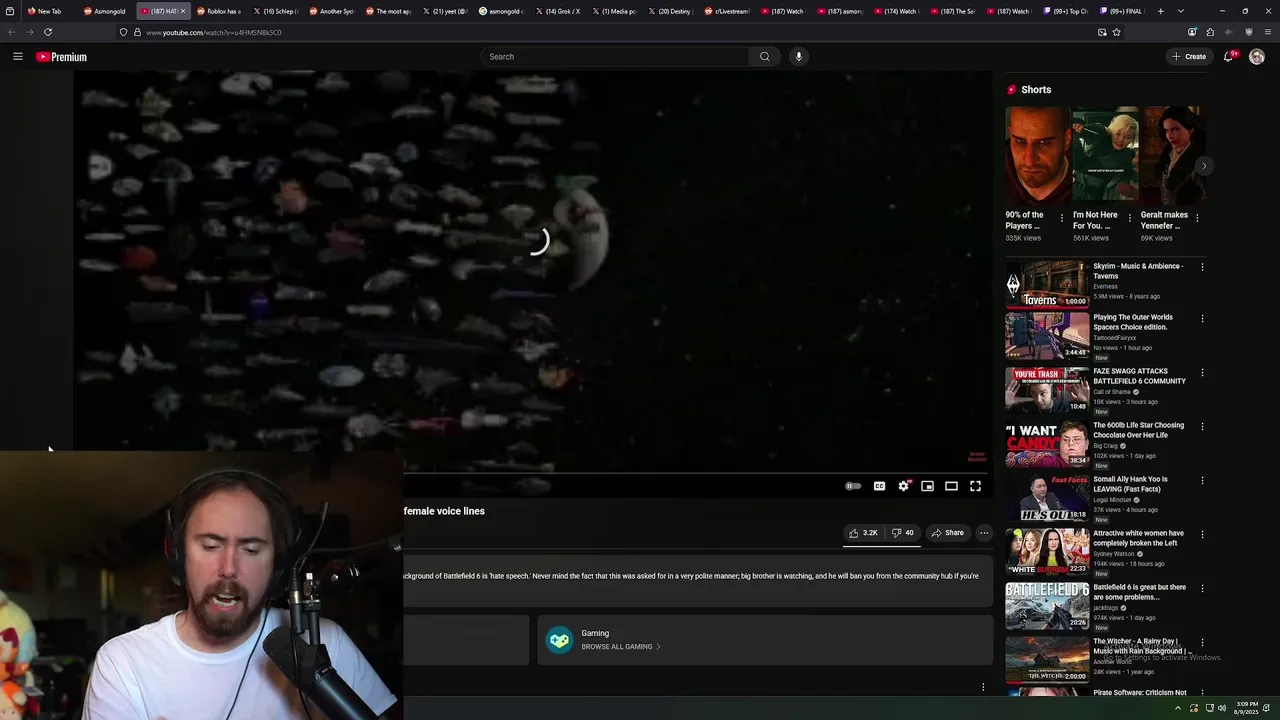Open the three-dot menu below the description
1280x720 pixels.
[x=983, y=687]
